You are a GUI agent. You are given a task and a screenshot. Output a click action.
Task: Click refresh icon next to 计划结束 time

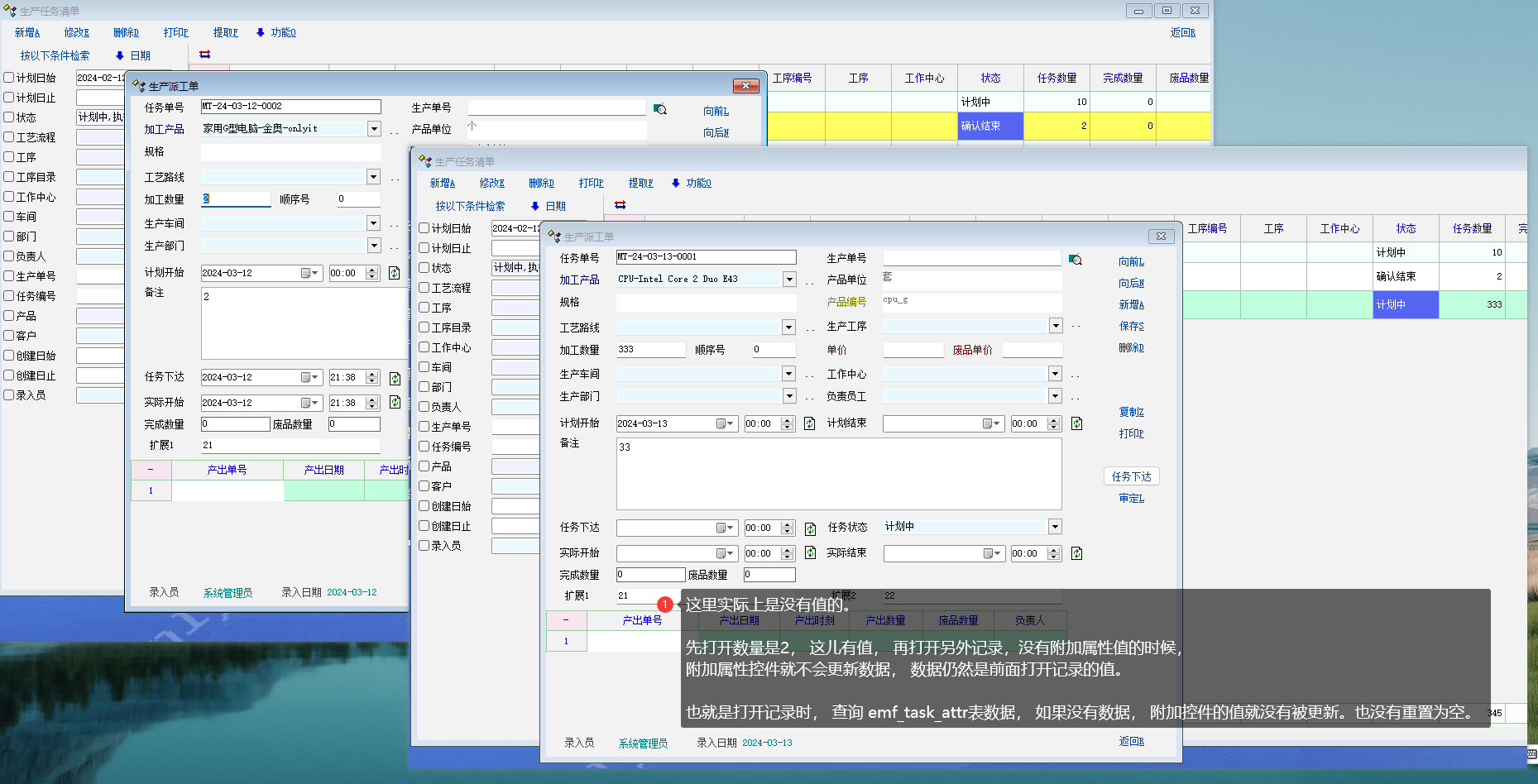tap(1076, 423)
